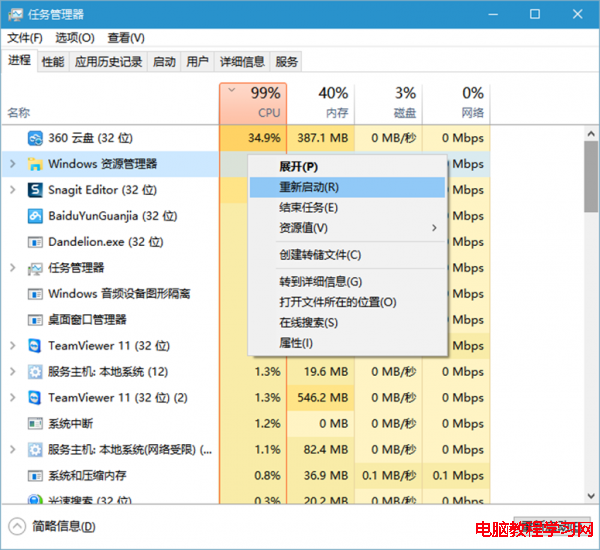Viewport: 600px width, 550px height.
Task: Click the 0.1 Mbps network cell
Action: tap(456, 476)
